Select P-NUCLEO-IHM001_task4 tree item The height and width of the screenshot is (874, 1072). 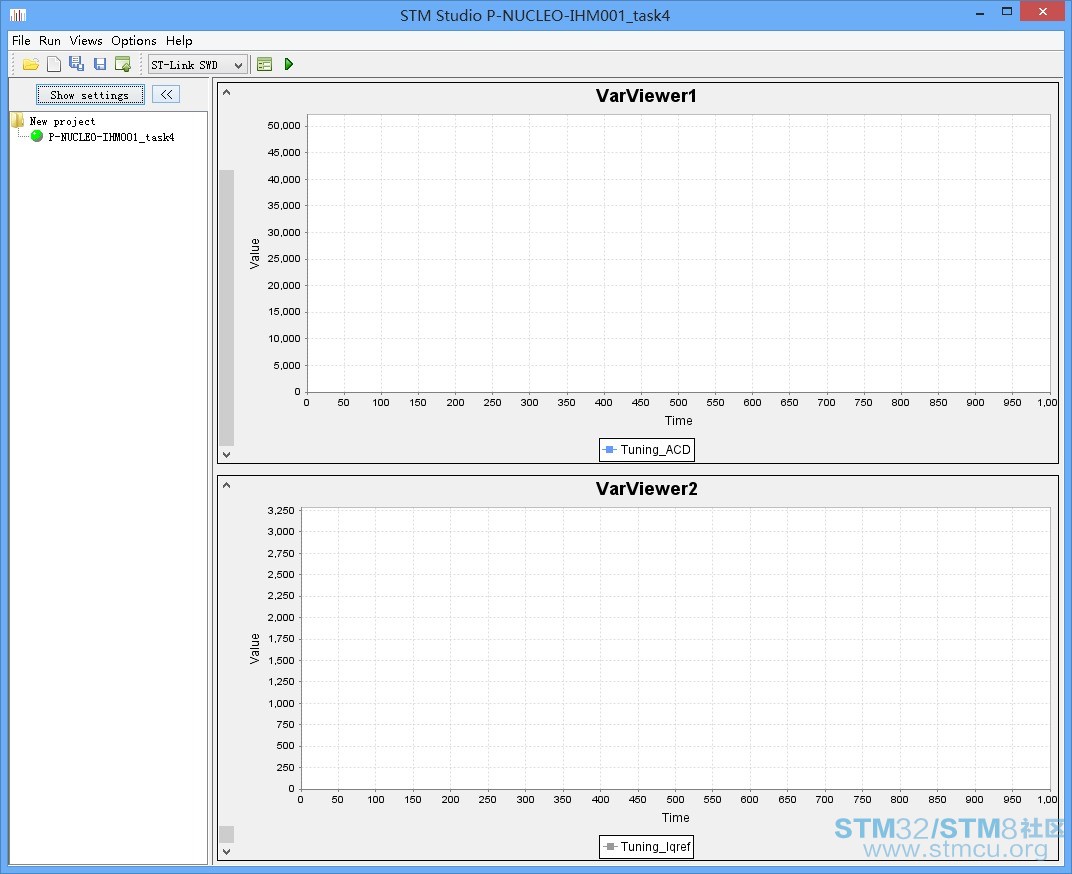pyautogui.click(x=111, y=137)
